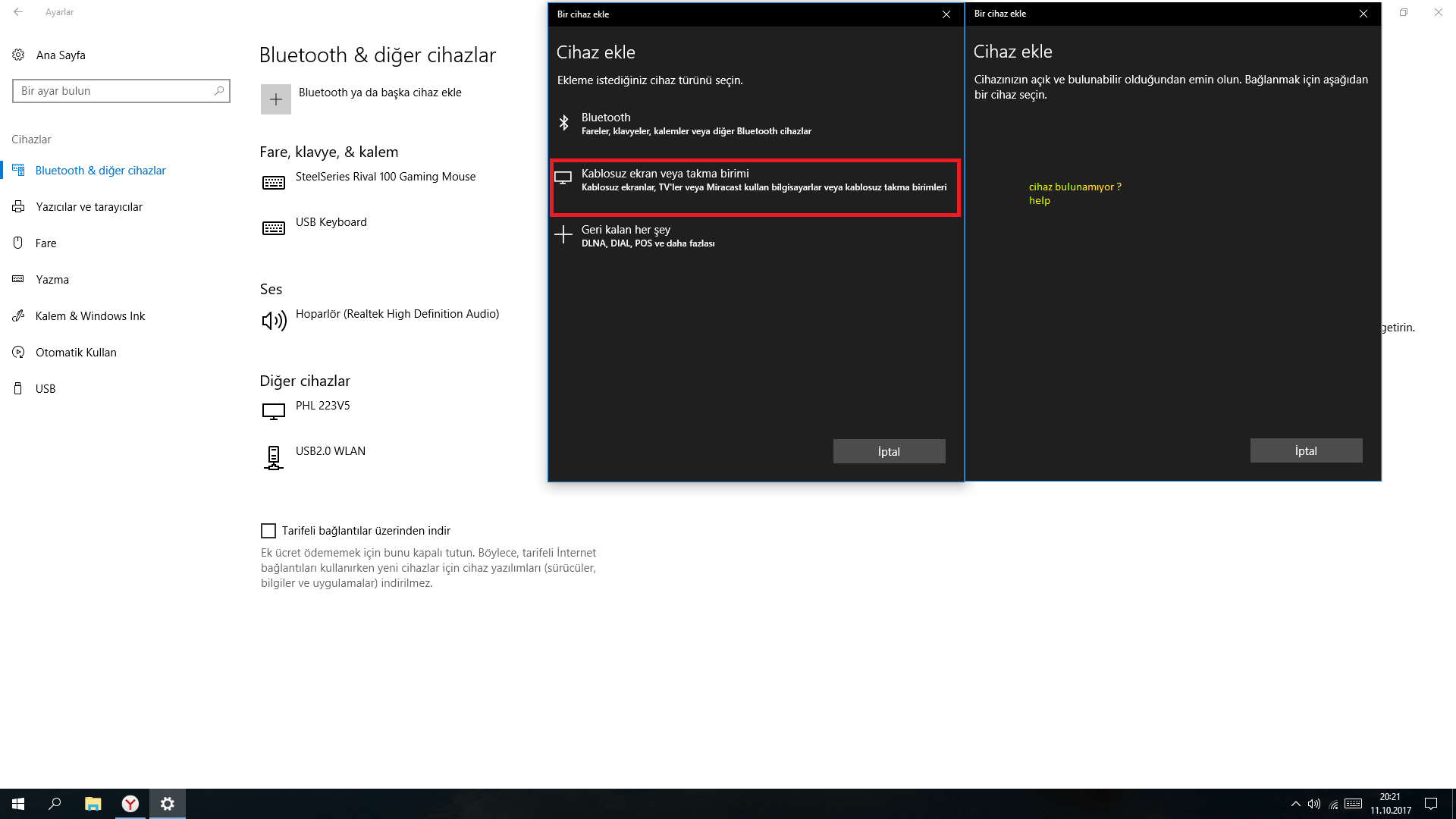1456x819 pixels.
Task: Choose Bluetooth device type option
Action: click(695, 124)
